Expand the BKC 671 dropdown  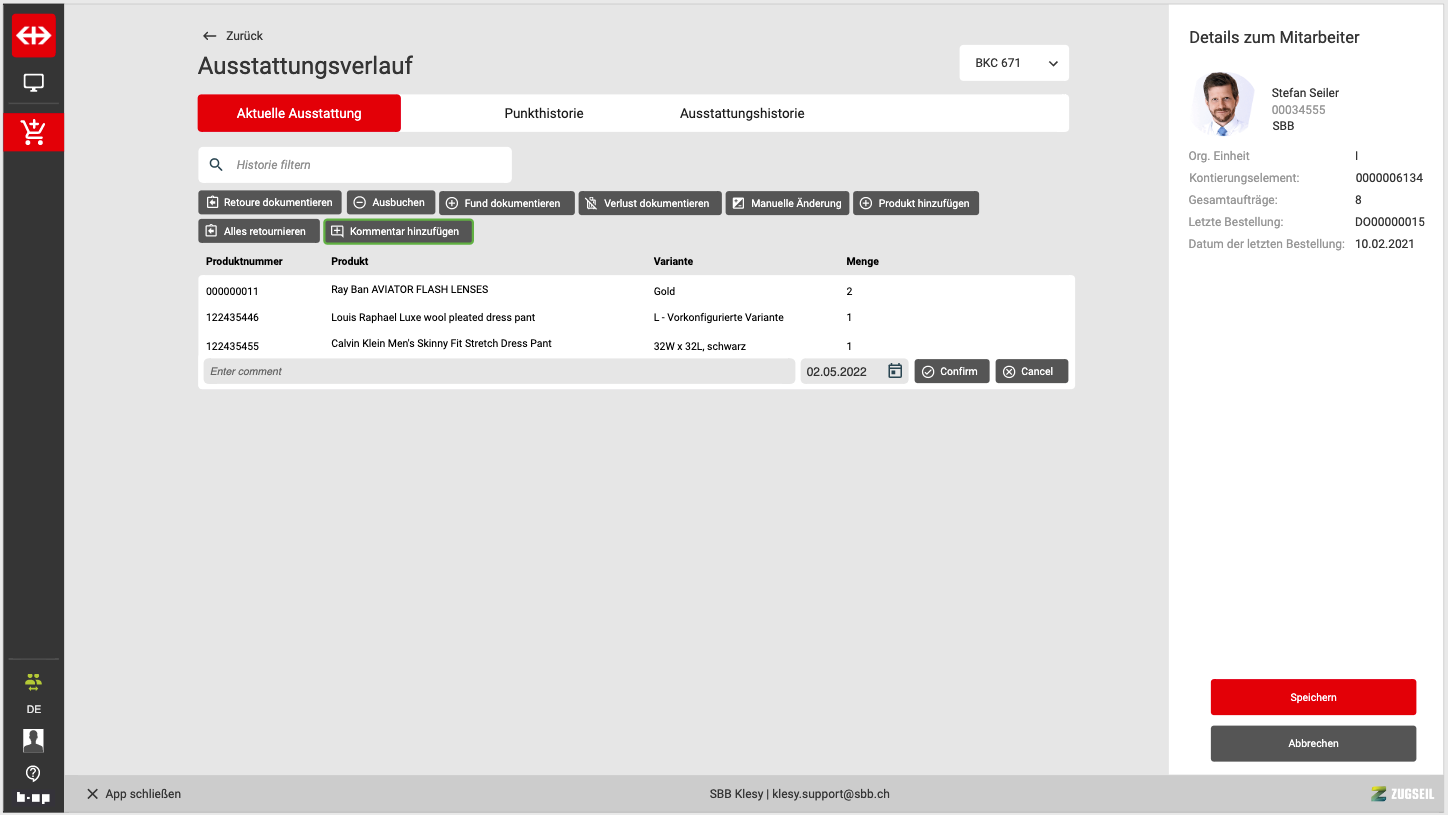pyautogui.click(x=1014, y=63)
